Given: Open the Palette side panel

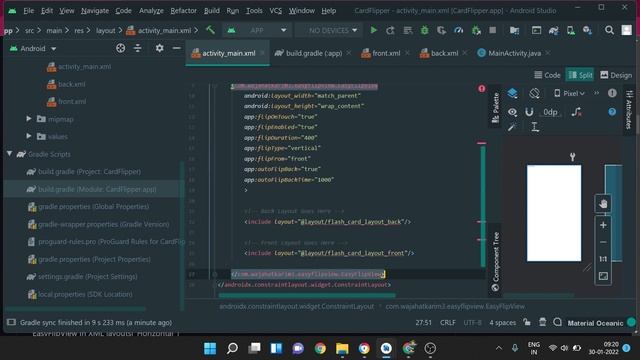Looking at the screenshot, I should [x=496, y=108].
